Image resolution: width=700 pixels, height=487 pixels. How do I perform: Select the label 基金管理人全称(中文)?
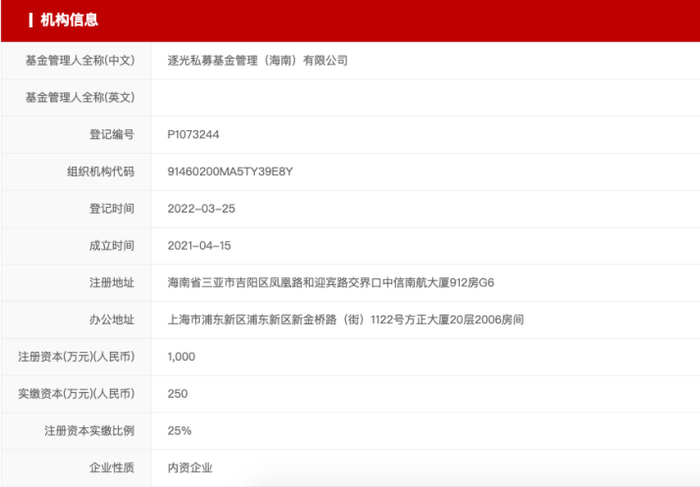click(x=80, y=60)
